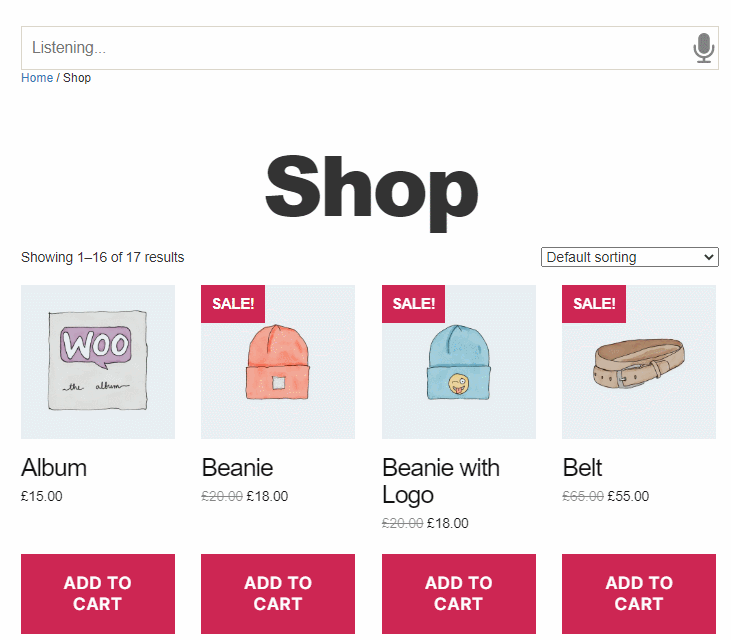
Task: Open the Album product title link
Action: [54, 468]
